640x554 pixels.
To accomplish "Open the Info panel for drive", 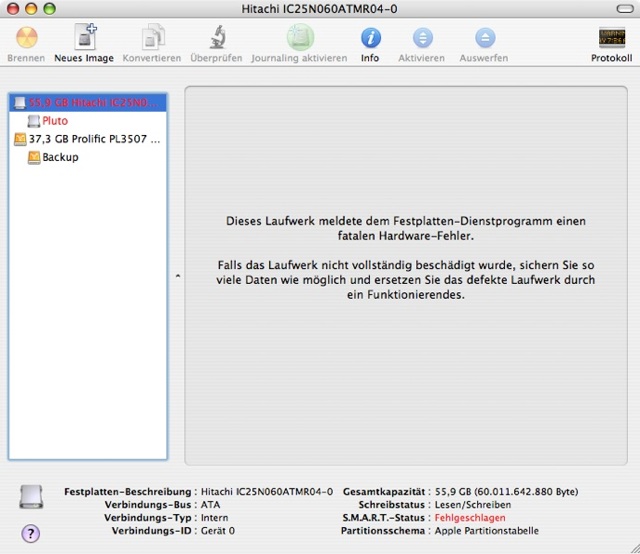I will (x=370, y=39).
